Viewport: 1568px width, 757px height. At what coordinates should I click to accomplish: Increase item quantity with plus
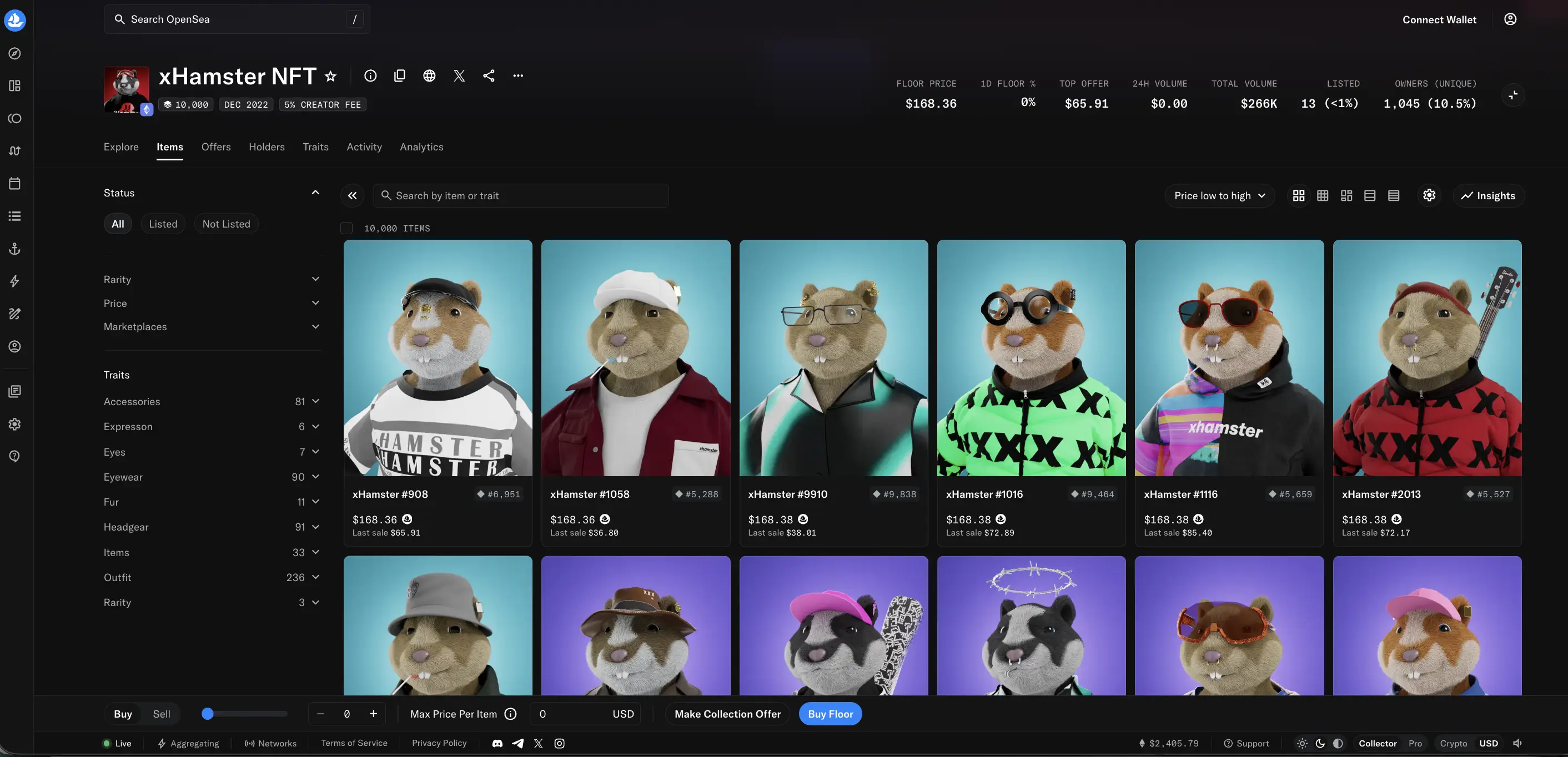(x=373, y=714)
